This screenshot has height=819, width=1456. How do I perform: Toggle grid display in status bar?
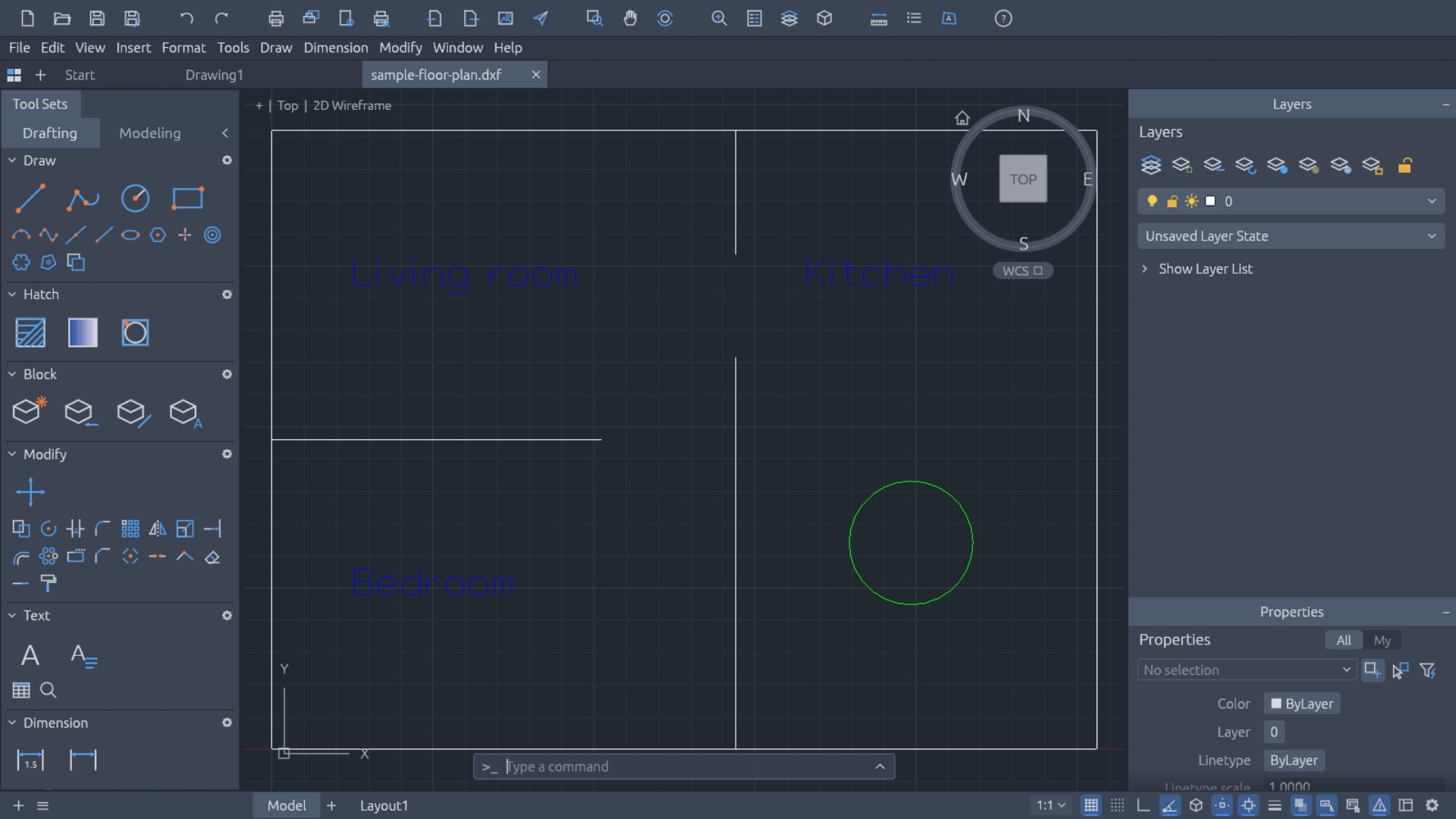pos(1091,805)
